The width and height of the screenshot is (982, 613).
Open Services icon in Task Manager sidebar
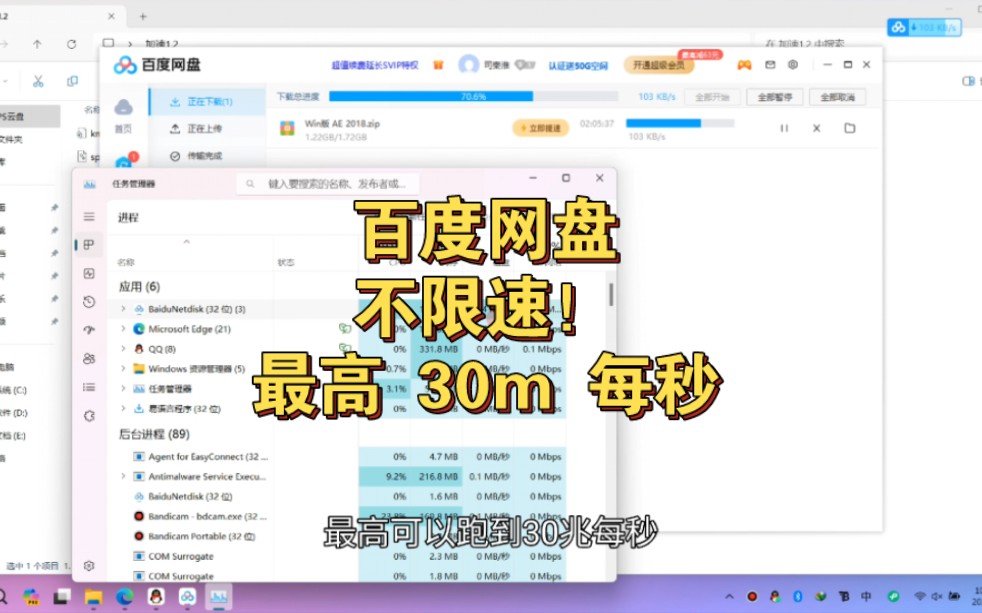pos(89,416)
